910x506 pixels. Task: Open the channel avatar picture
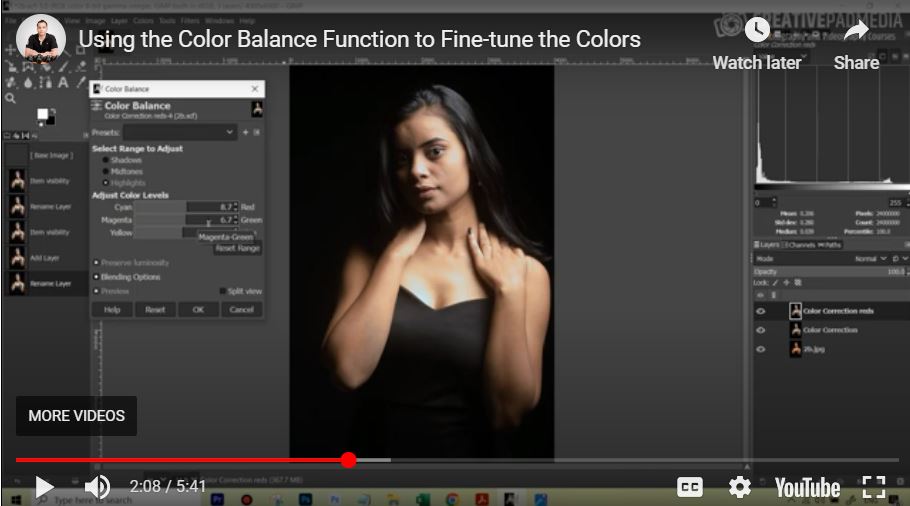tap(41, 39)
